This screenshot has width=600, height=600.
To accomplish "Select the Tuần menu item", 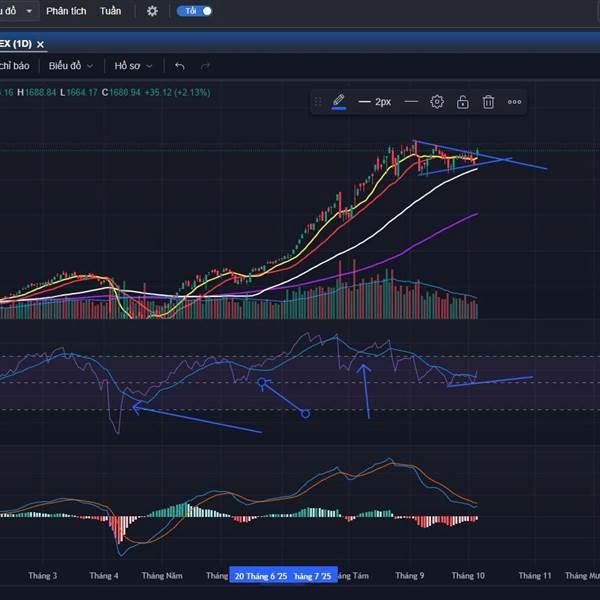I will (111, 11).
